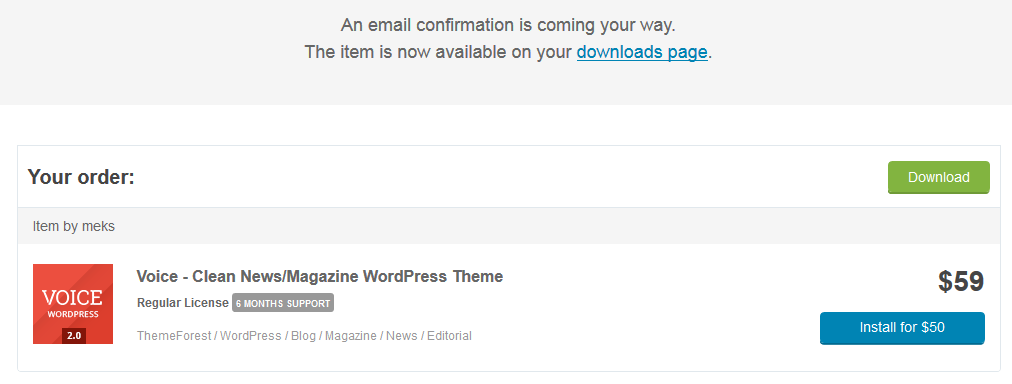This screenshot has height=384, width=1012.
Task: Click the Item by meks text
Action: 74,227
